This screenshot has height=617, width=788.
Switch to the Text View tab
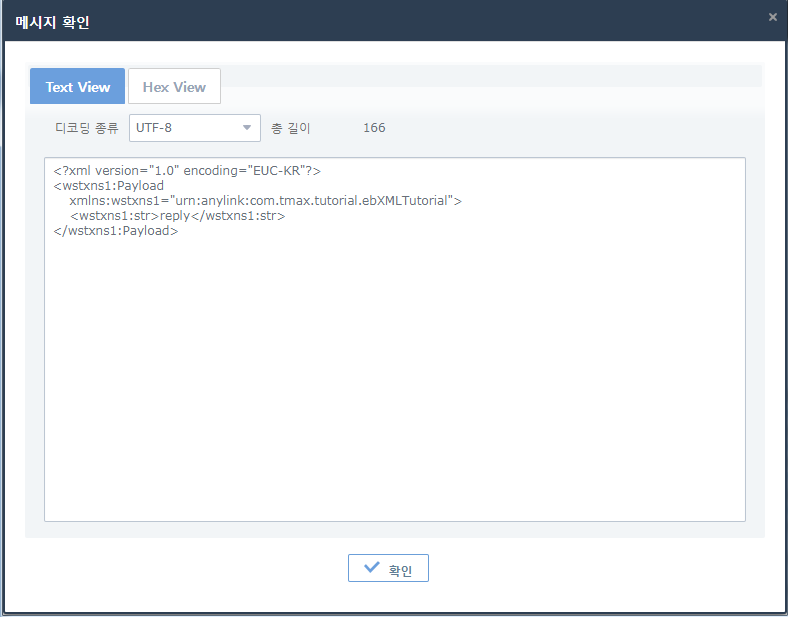point(77,87)
